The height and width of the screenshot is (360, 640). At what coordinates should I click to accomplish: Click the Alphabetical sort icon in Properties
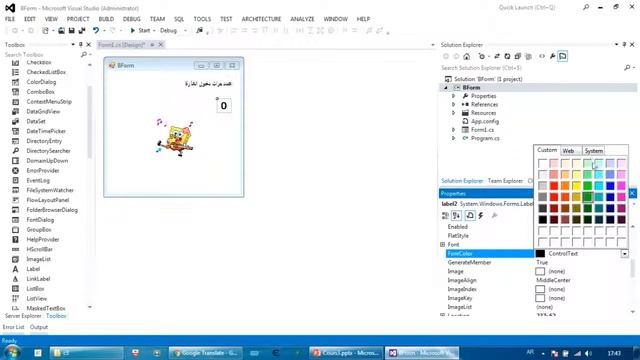(456, 216)
